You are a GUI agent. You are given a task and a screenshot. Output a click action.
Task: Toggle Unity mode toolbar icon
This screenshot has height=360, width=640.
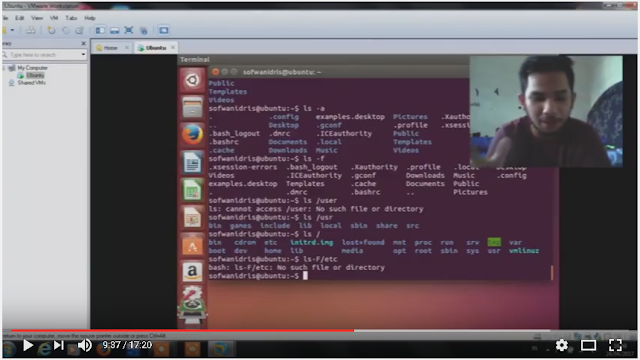(x=144, y=30)
